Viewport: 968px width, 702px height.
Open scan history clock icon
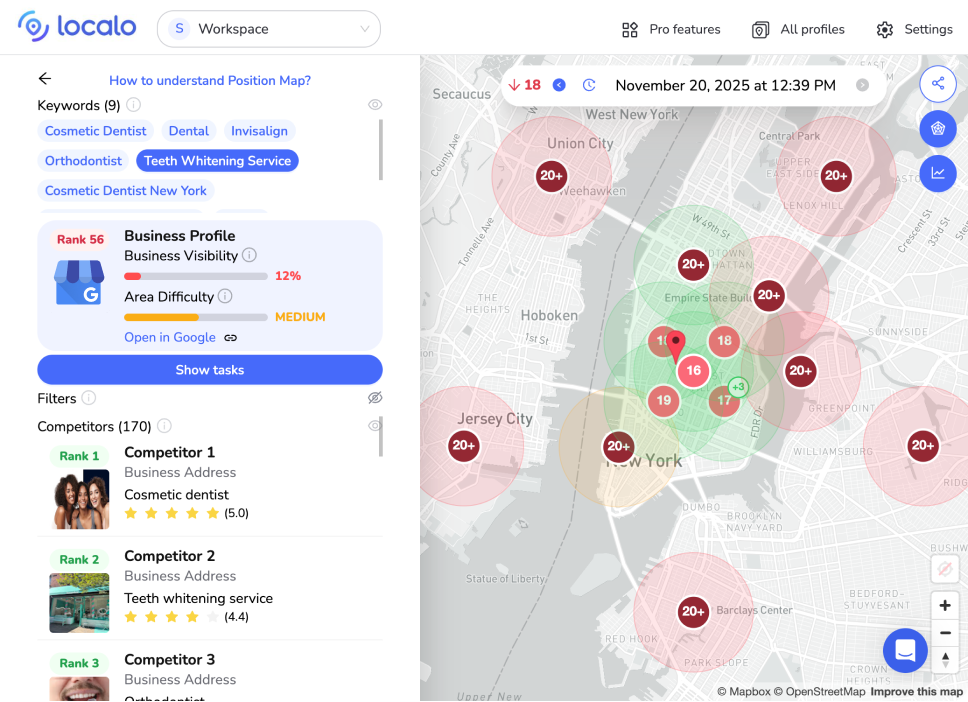coord(589,85)
